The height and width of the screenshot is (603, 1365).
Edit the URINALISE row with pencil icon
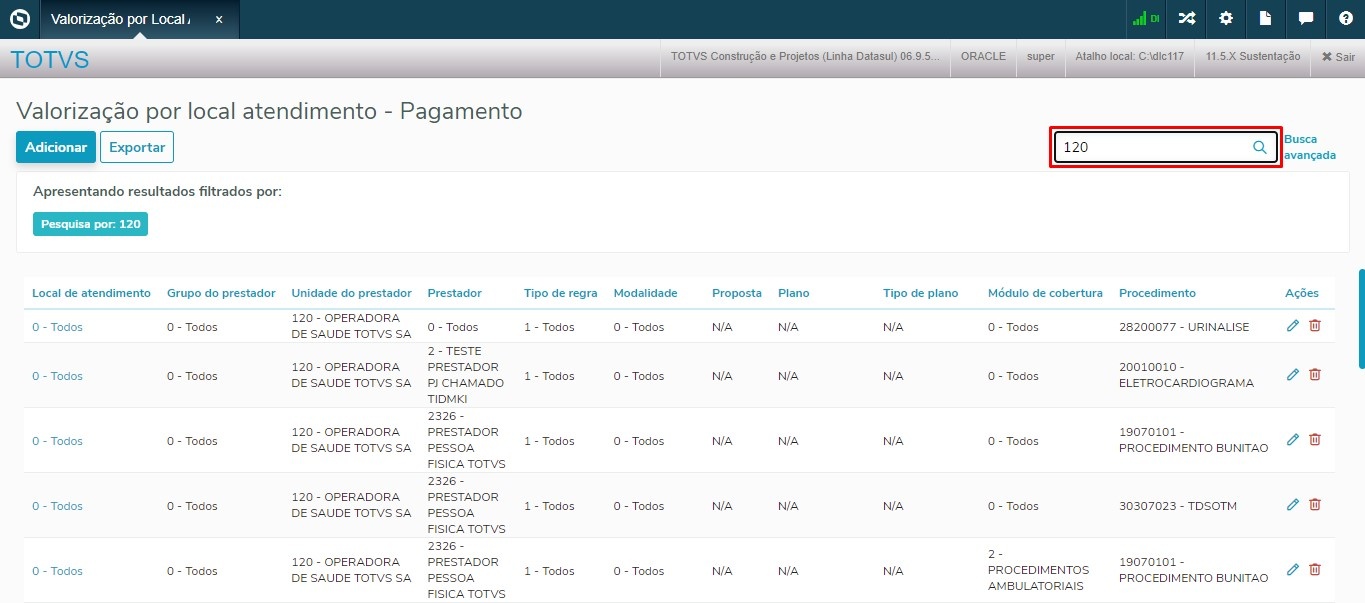[1293, 326]
